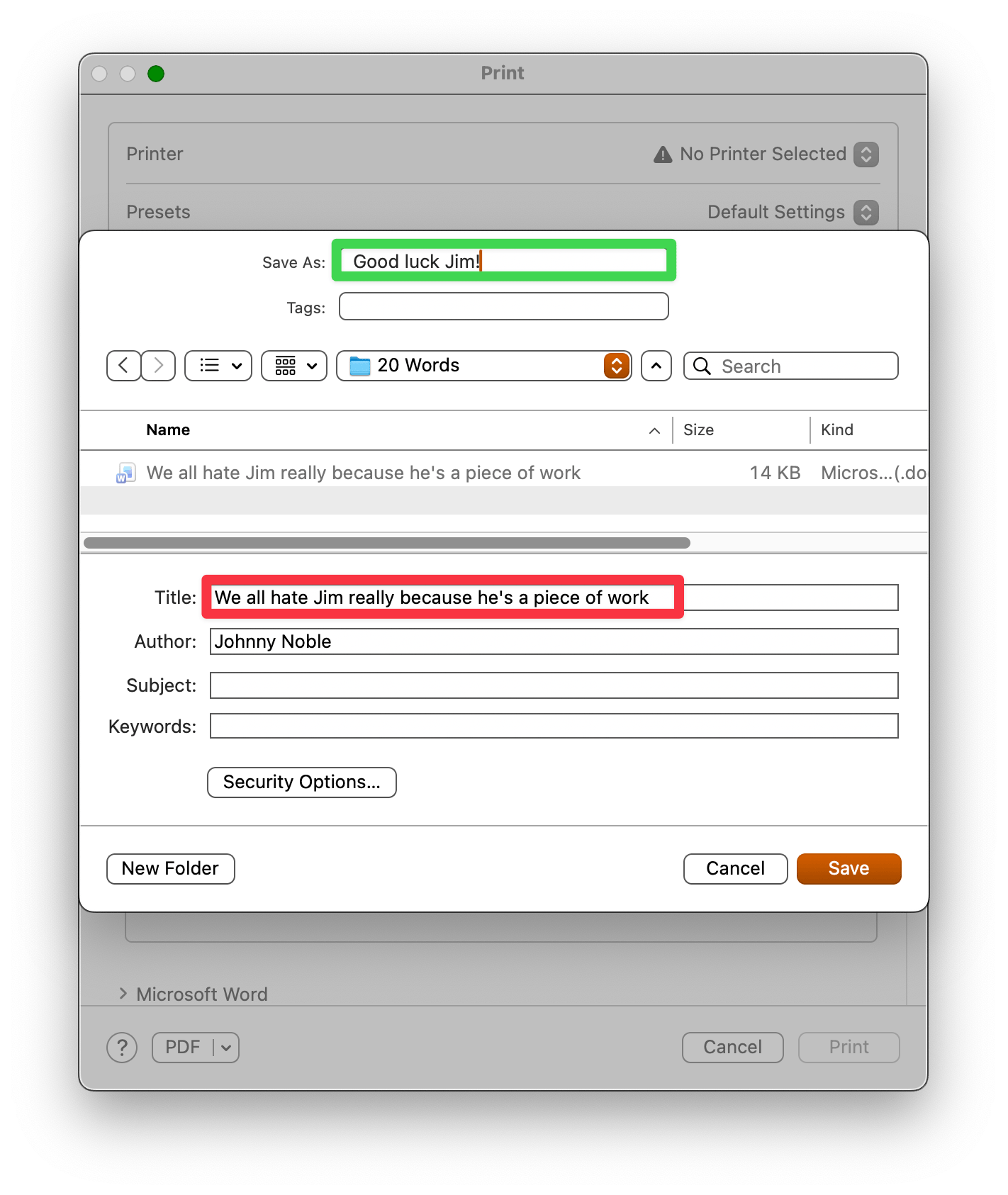Click the Tags input field

504,306
